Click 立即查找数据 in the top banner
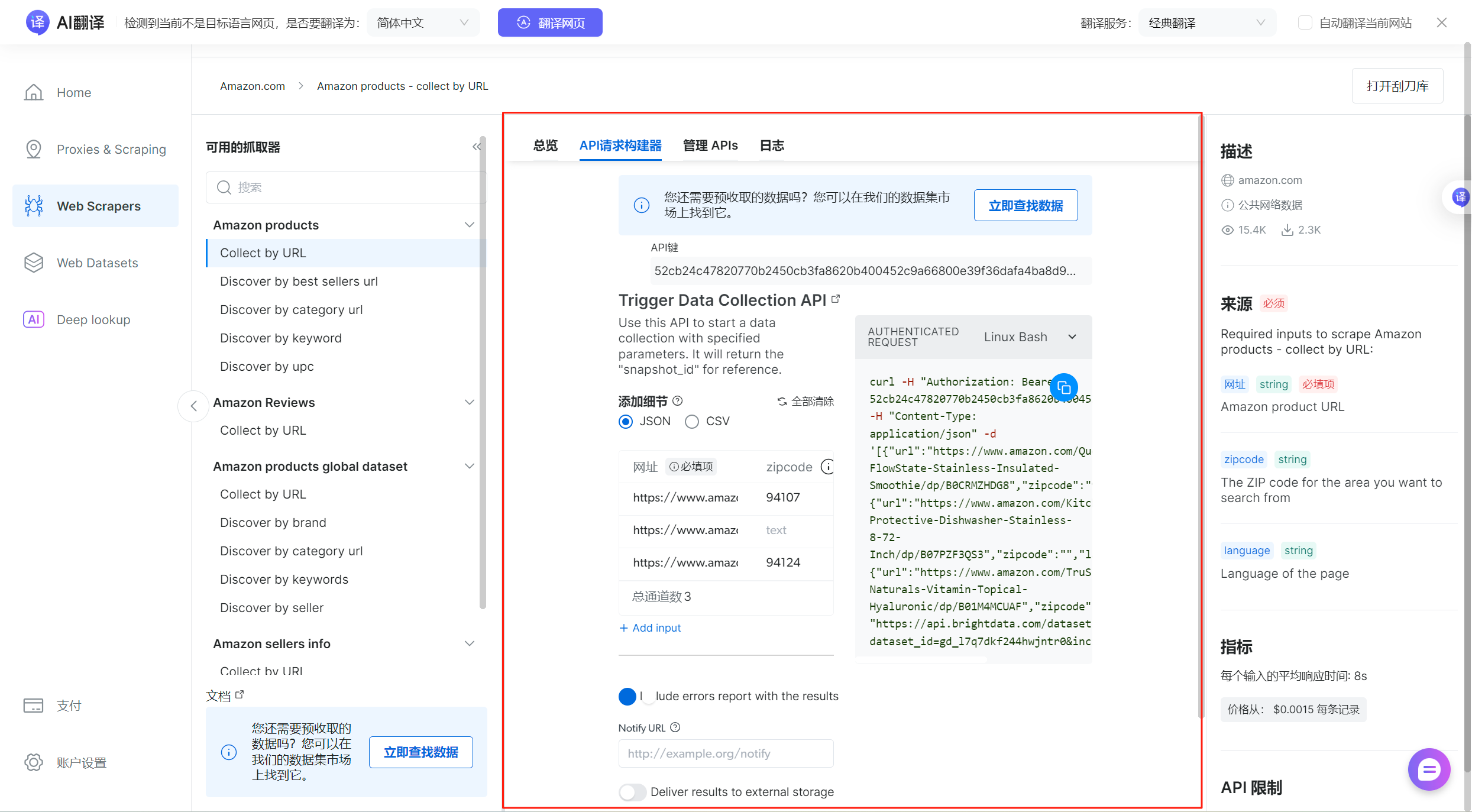 [x=1025, y=205]
